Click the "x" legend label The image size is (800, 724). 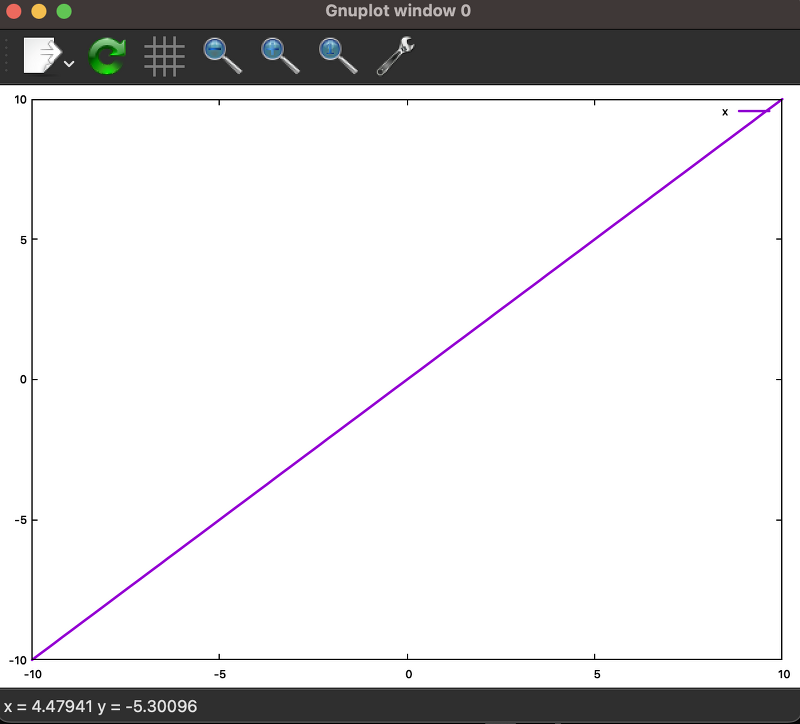[x=724, y=112]
